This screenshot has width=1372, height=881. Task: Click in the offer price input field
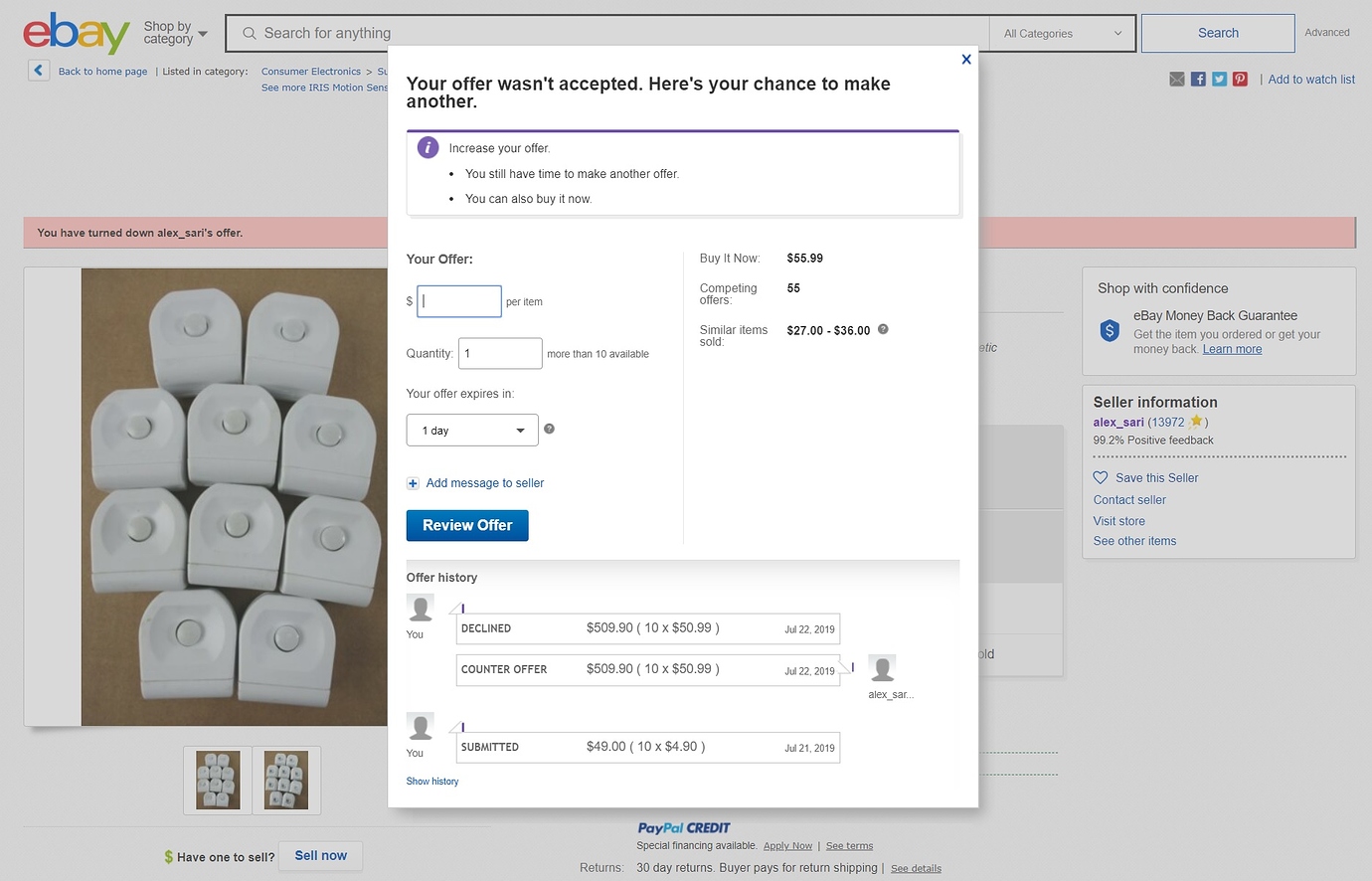tap(459, 301)
